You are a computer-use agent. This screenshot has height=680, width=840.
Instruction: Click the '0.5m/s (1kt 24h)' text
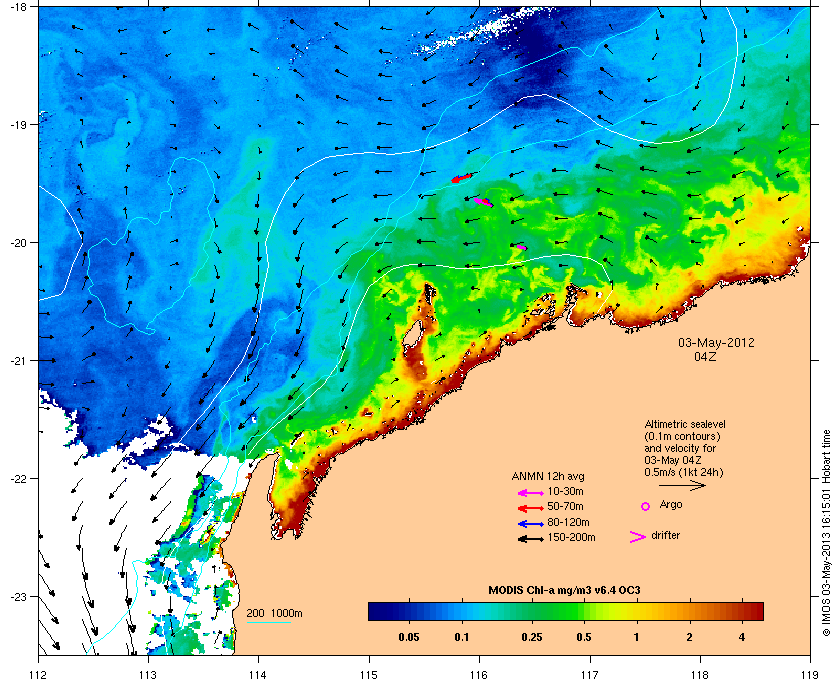(684, 473)
